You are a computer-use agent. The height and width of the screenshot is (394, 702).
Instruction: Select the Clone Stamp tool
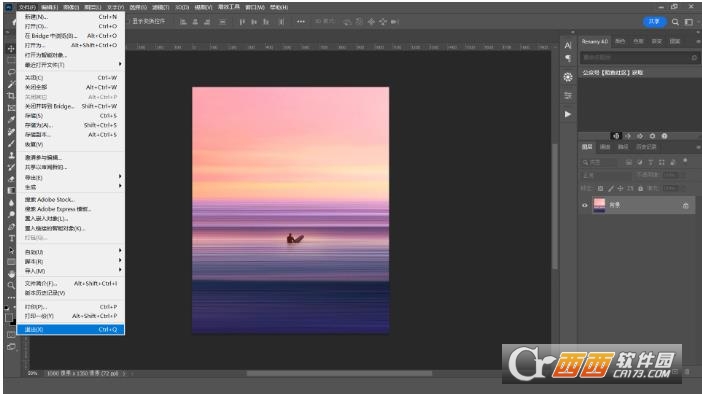click(x=11, y=155)
